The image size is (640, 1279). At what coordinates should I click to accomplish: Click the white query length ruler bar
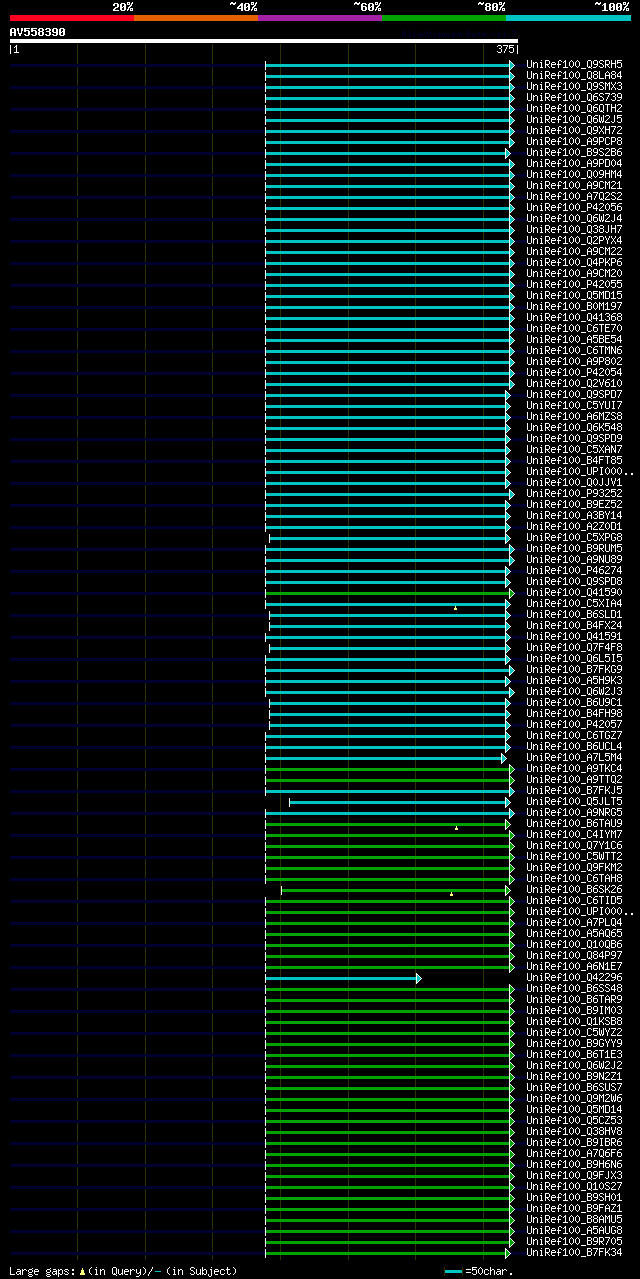(x=264, y=41)
